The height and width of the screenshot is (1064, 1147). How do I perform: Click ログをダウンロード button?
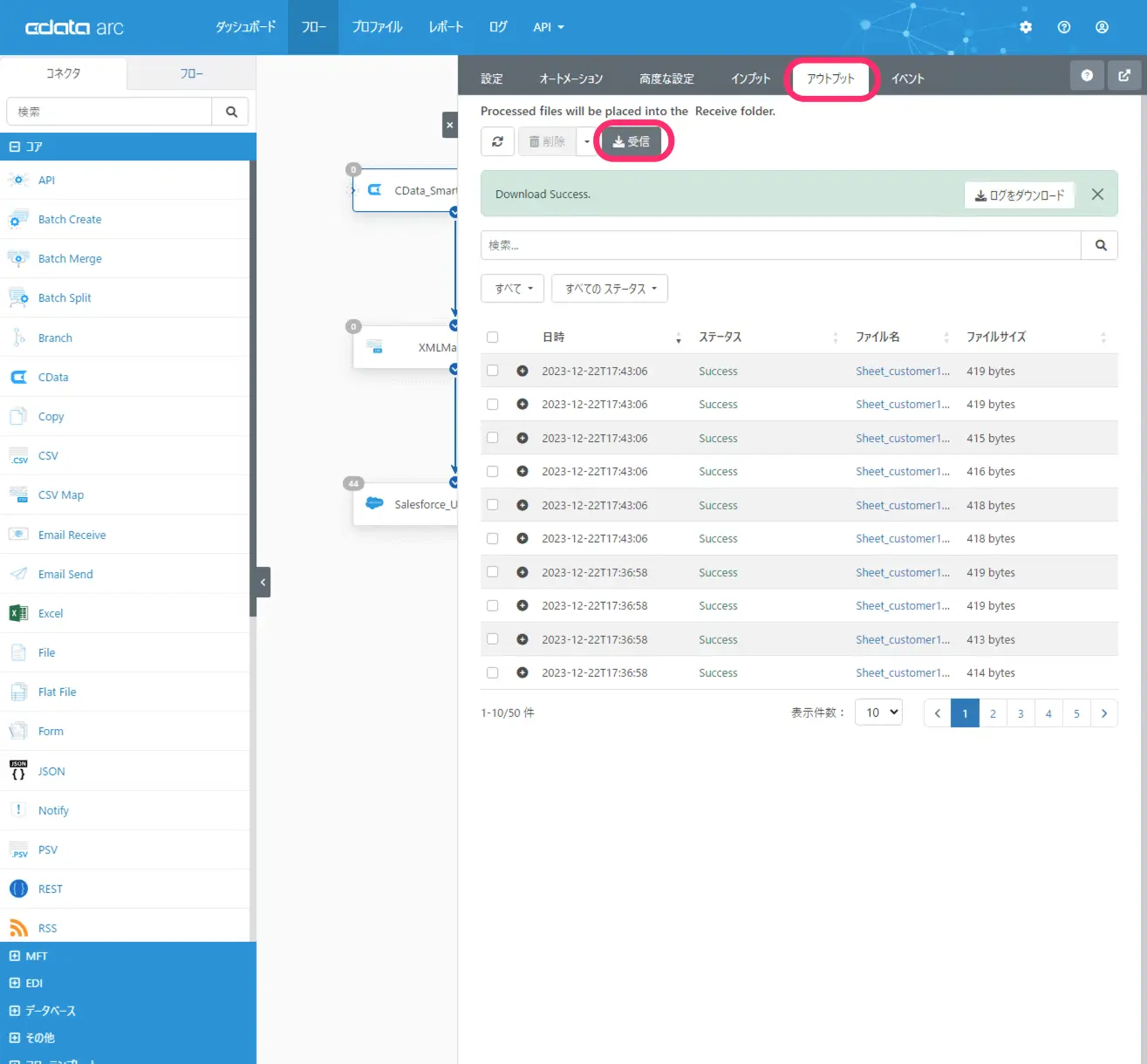click(1020, 195)
